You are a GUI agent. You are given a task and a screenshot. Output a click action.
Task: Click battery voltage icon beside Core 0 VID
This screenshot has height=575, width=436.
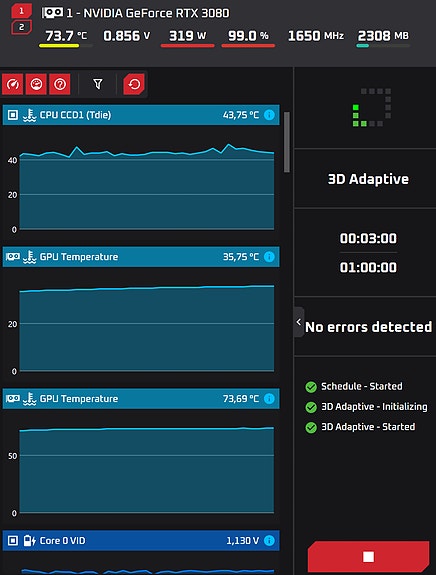pyautogui.click(x=29, y=541)
